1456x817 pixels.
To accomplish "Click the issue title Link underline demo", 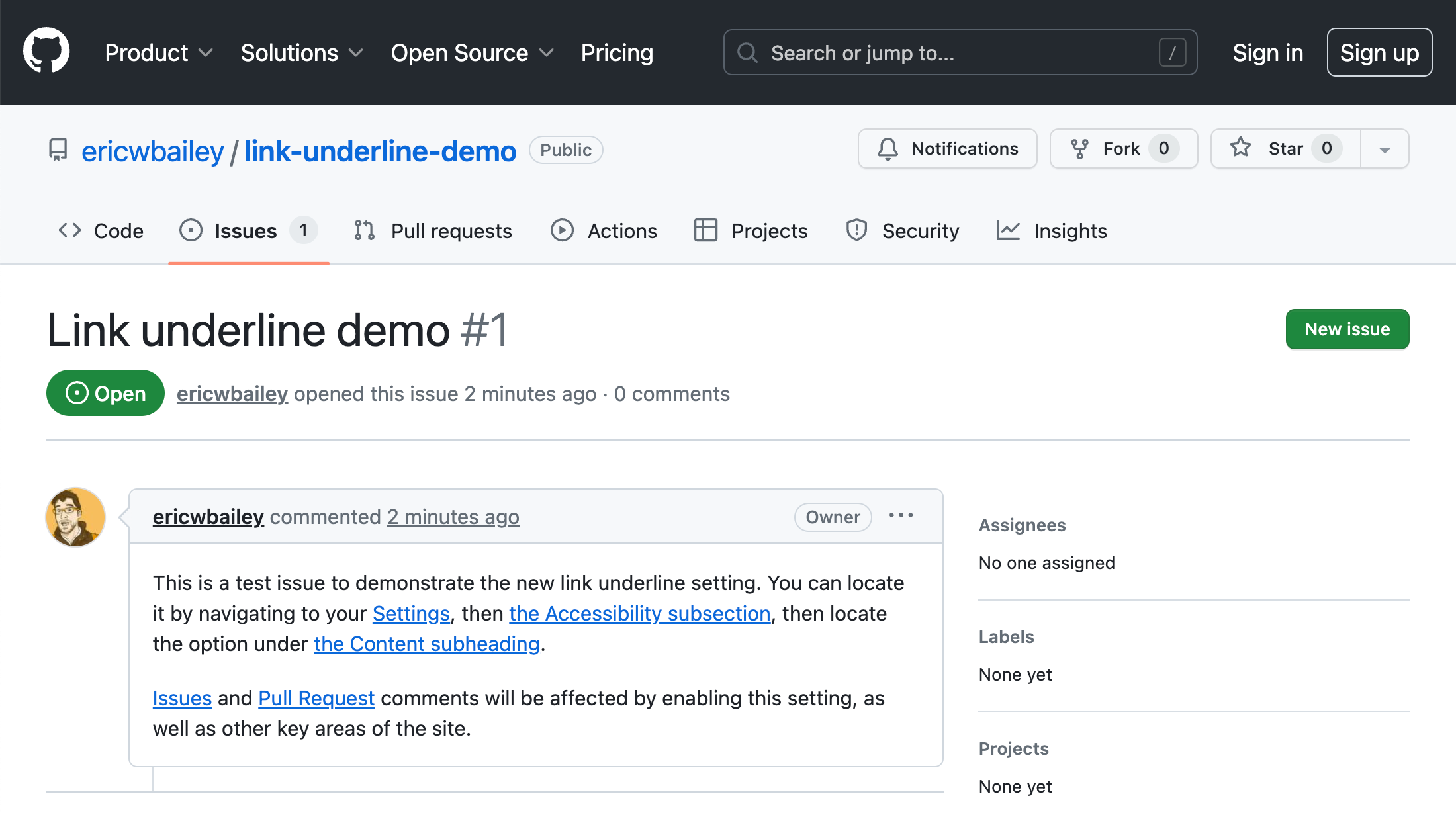I will click(249, 329).
